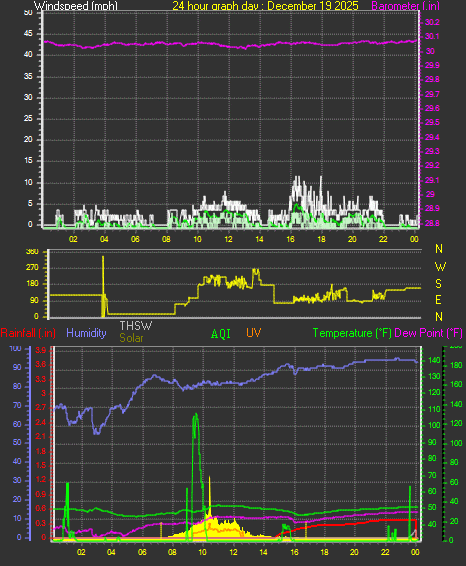Screen dimensions: 466x566
Task: Click the 5 value on windspeed axis
Action: tap(30, 203)
